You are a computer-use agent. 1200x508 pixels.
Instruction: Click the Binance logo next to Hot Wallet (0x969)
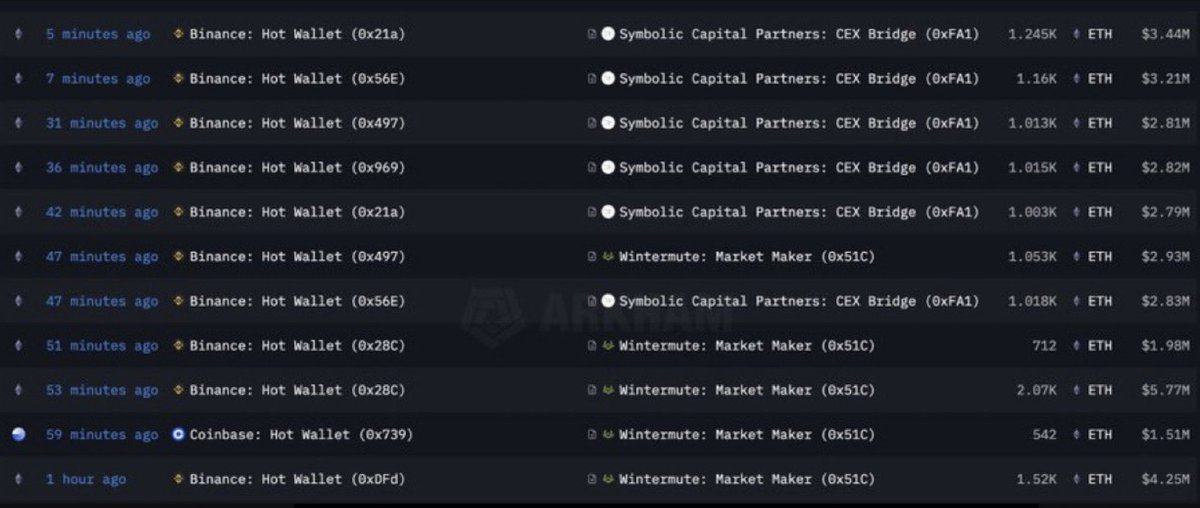pos(179,168)
